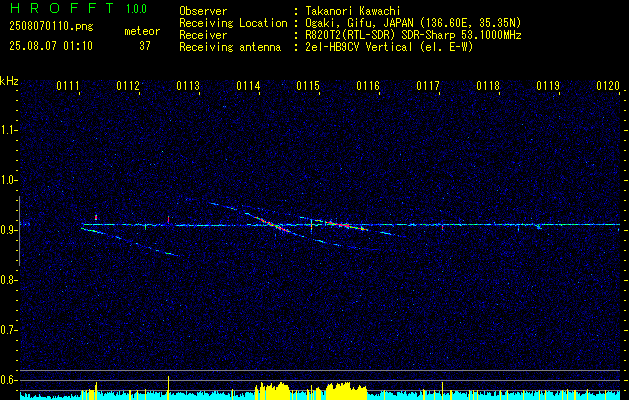Click the 0113 time marker
This screenshot has width=629, height=400.
point(188,86)
